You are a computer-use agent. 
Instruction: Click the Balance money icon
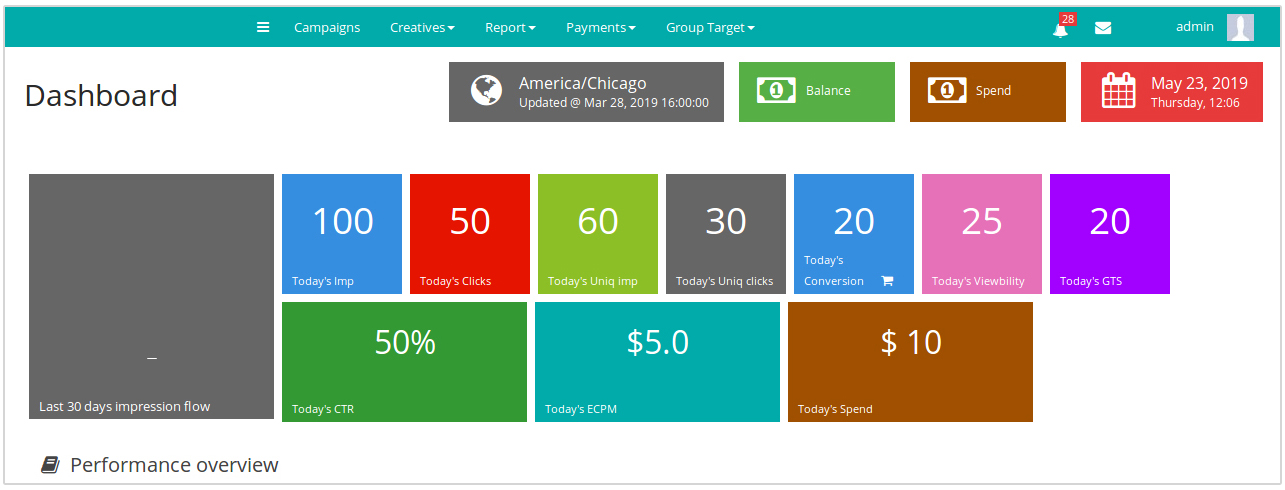(x=775, y=91)
